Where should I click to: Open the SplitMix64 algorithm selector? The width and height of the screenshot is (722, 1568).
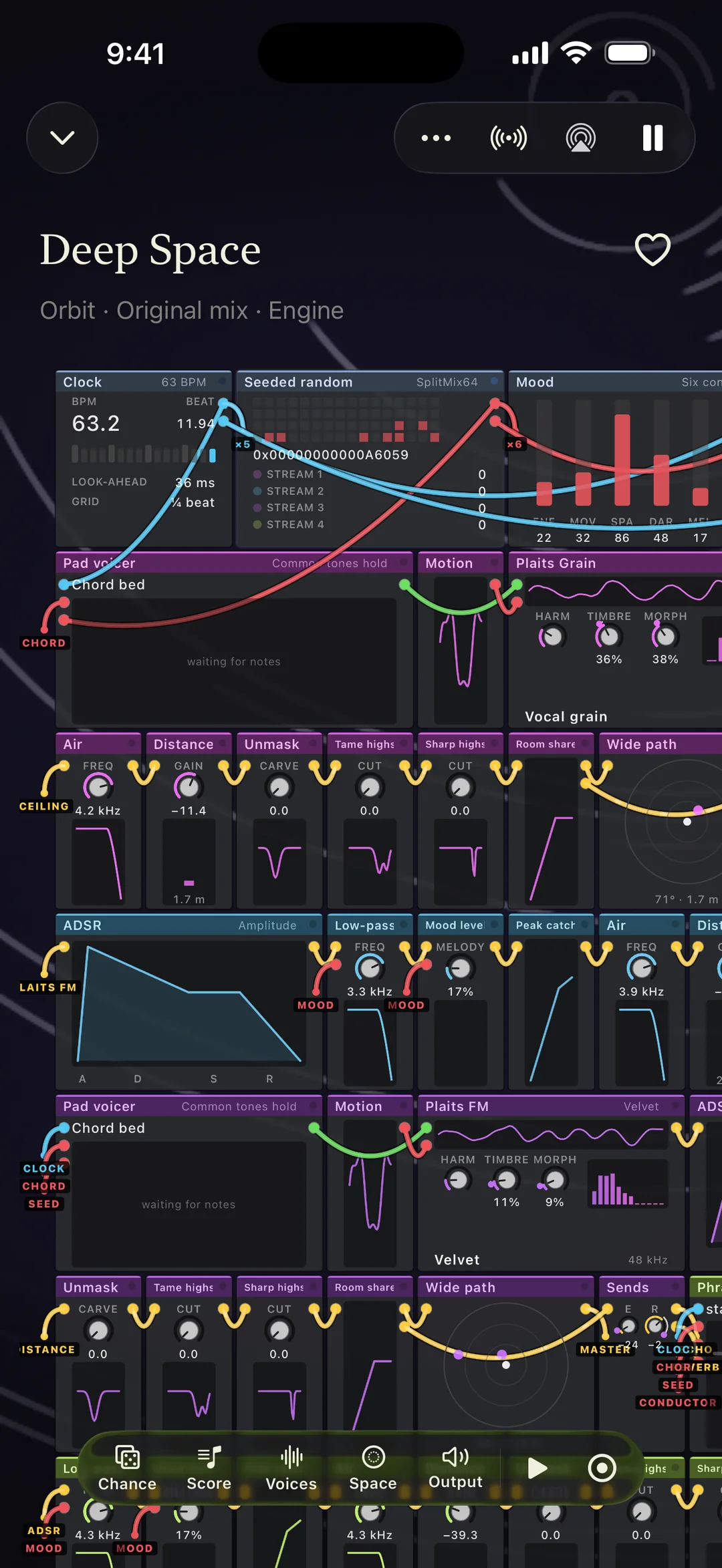[x=447, y=382]
